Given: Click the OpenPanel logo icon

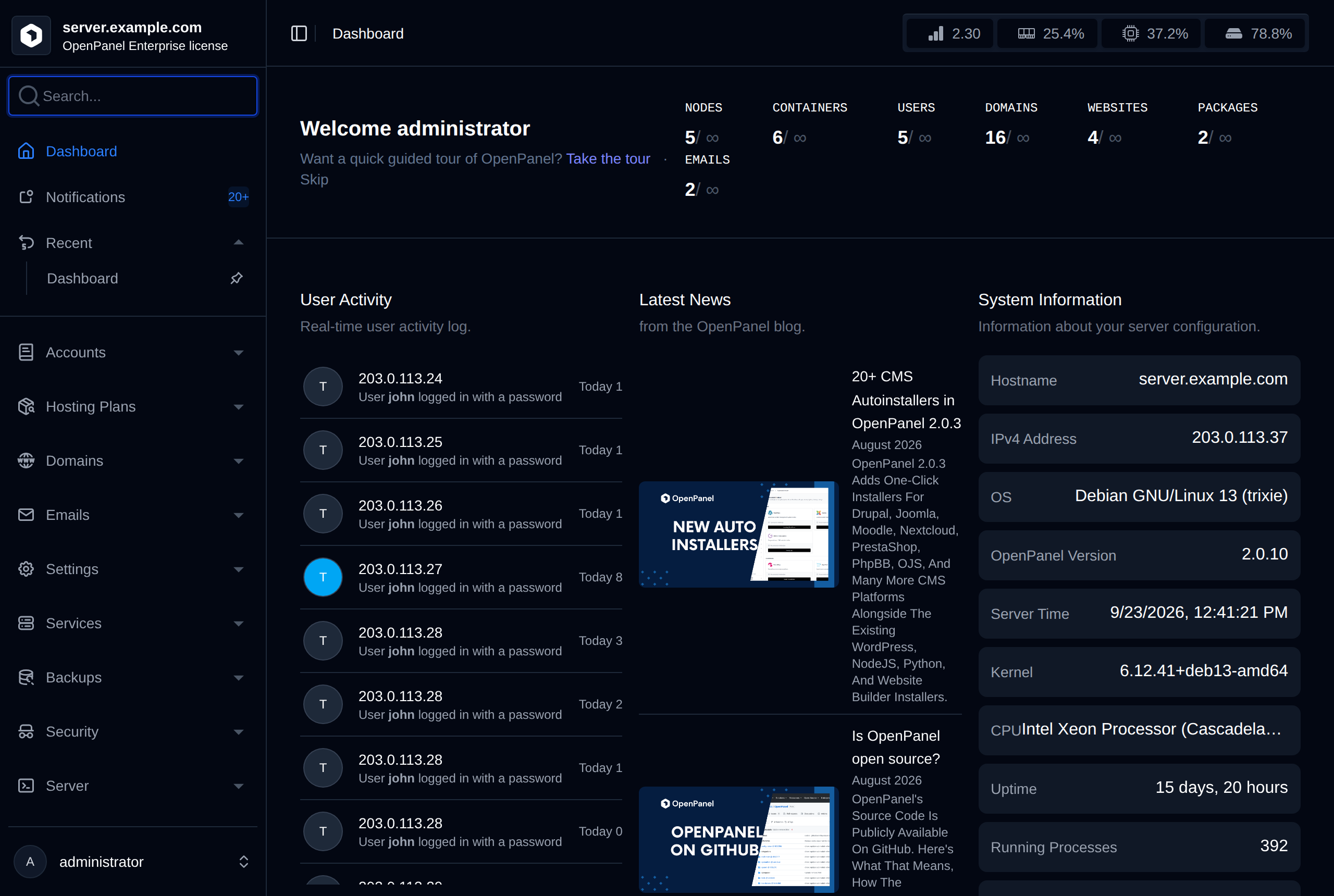Looking at the screenshot, I should pos(31,35).
